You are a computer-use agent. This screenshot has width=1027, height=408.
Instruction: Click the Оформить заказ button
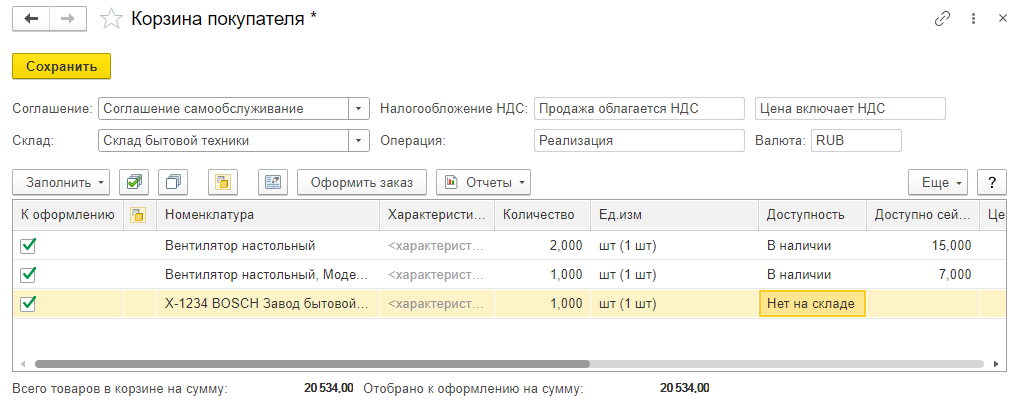pyautogui.click(x=362, y=182)
